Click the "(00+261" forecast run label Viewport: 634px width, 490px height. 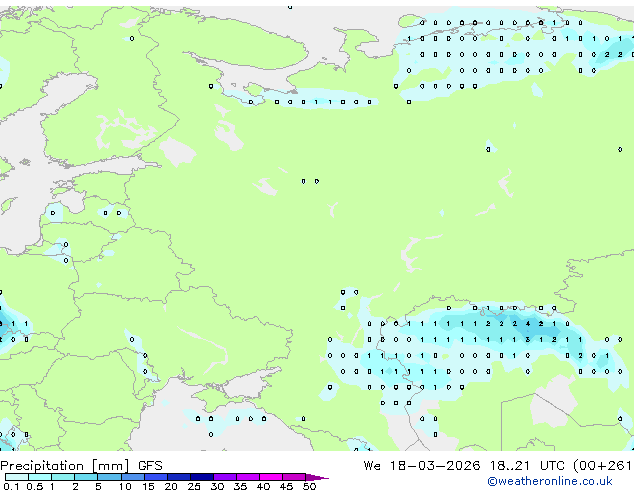point(602,466)
